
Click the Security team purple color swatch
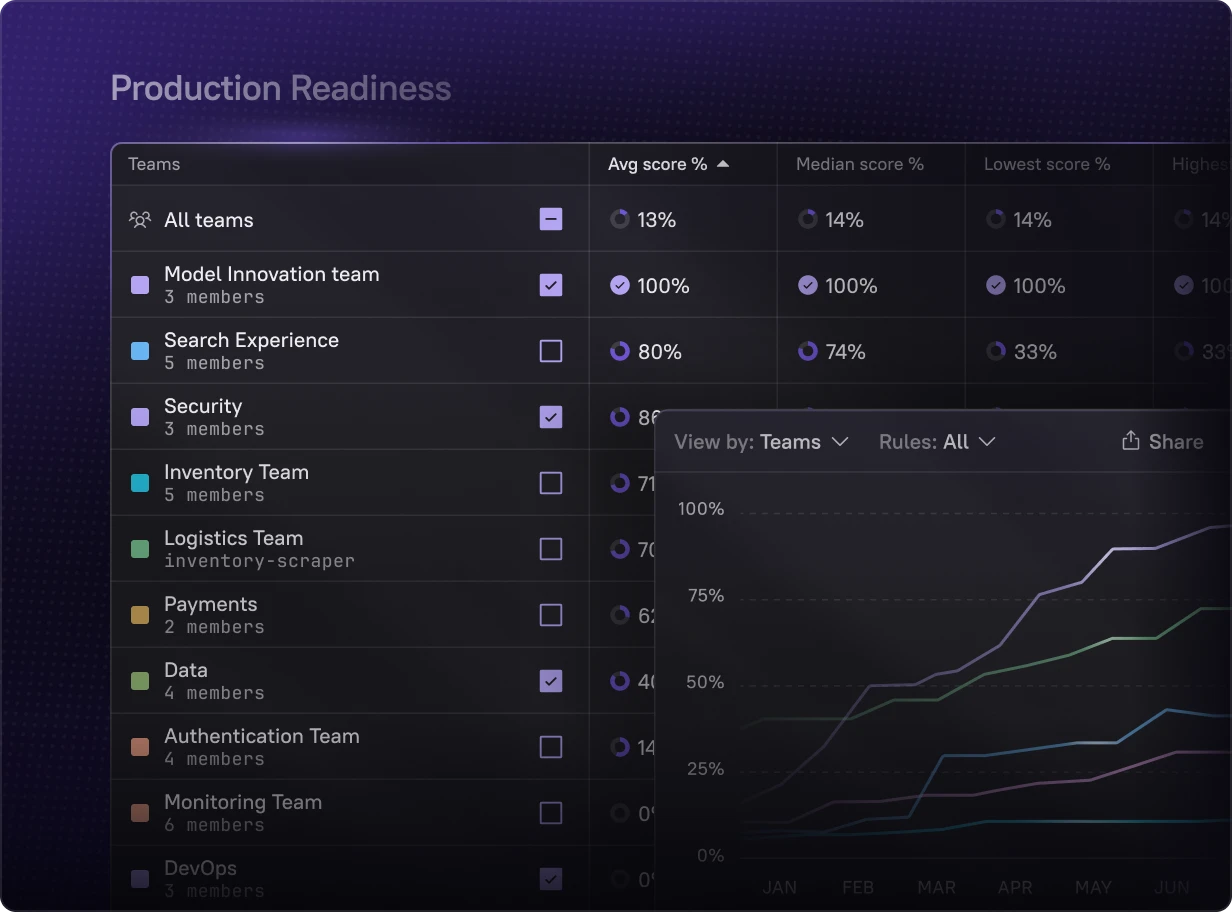tap(141, 417)
